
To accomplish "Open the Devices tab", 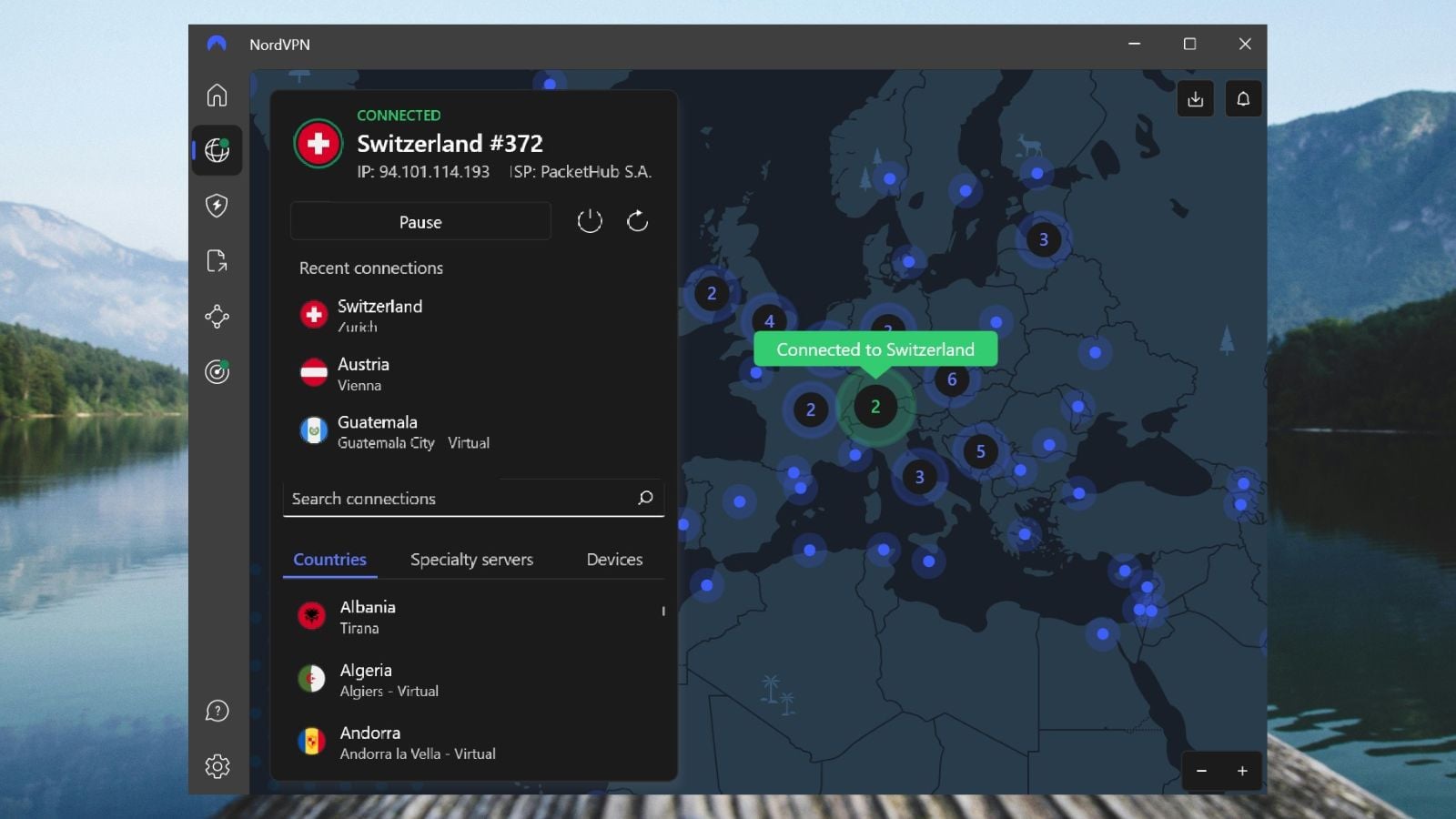I will (x=614, y=560).
